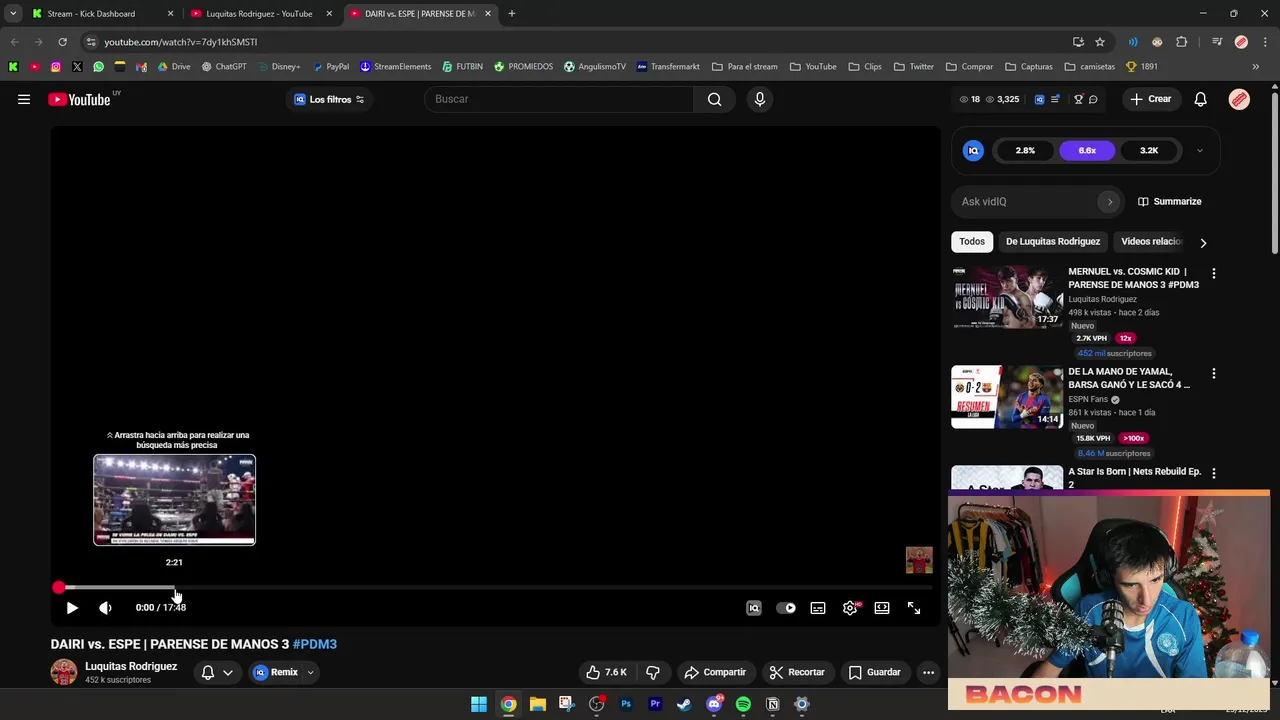The width and height of the screenshot is (1280, 720).
Task: Open more actions under the video
Action: tap(928, 672)
